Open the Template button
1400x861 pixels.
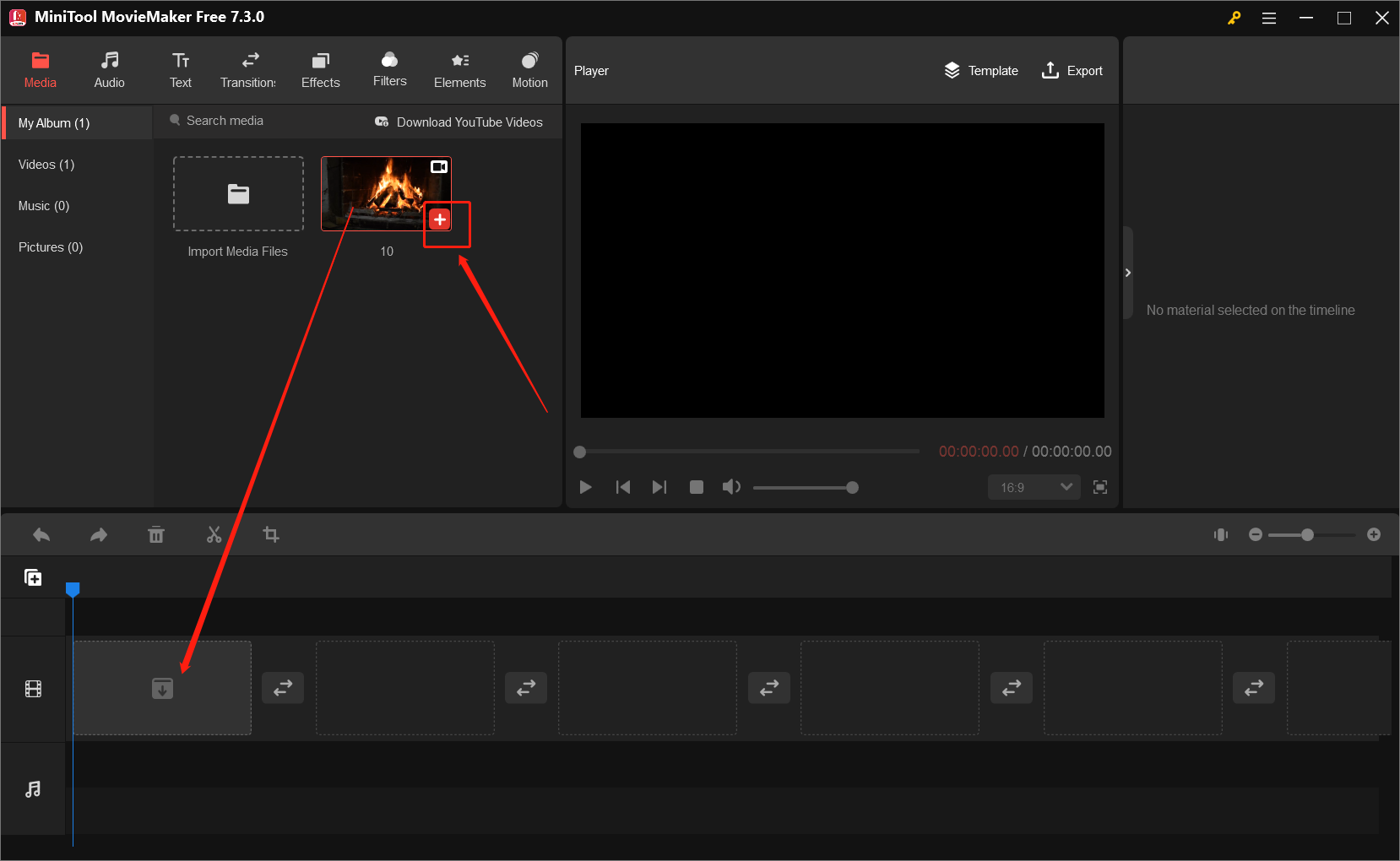pyautogui.click(x=981, y=71)
